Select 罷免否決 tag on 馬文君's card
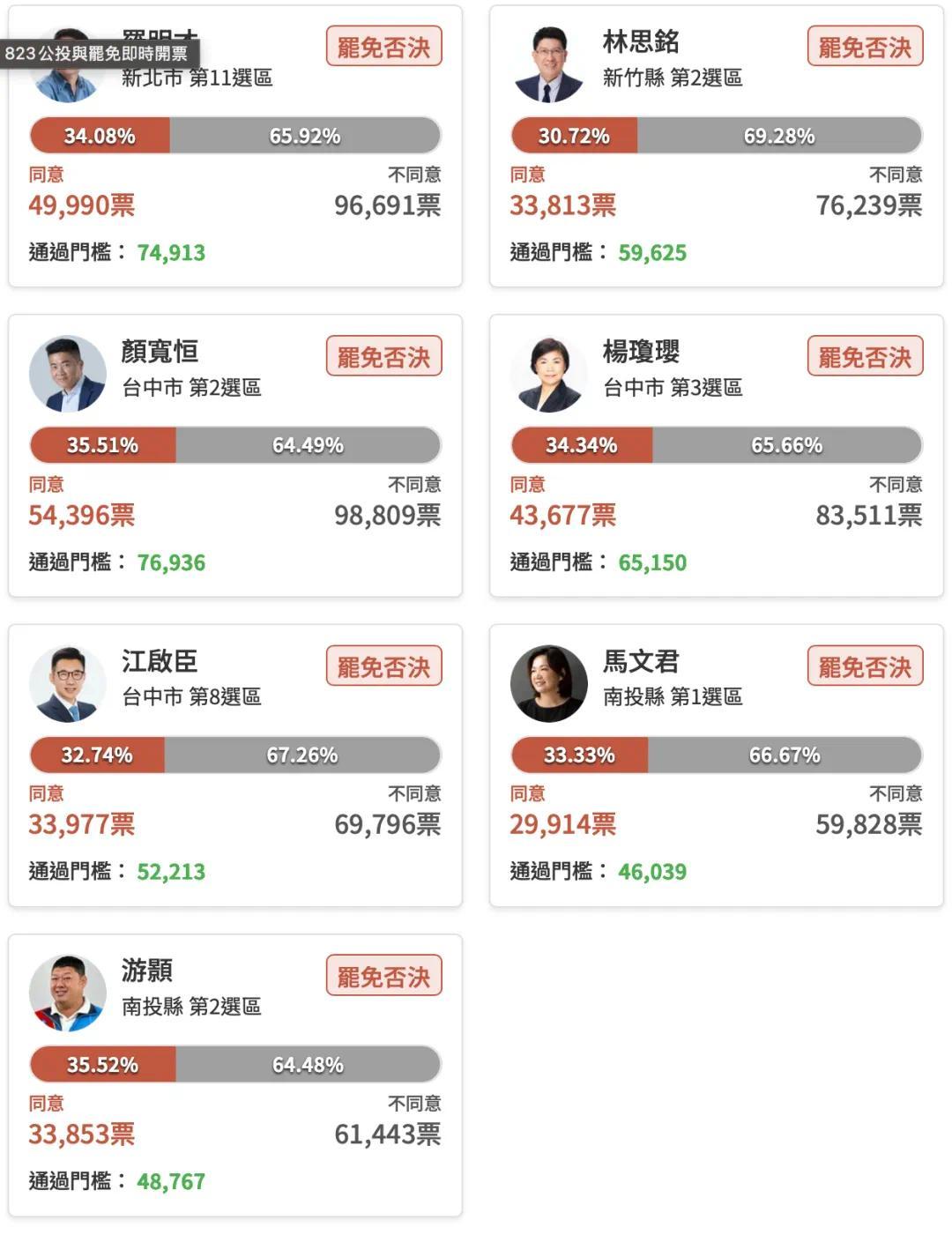The image size is (952, 1235). [865, 666]
